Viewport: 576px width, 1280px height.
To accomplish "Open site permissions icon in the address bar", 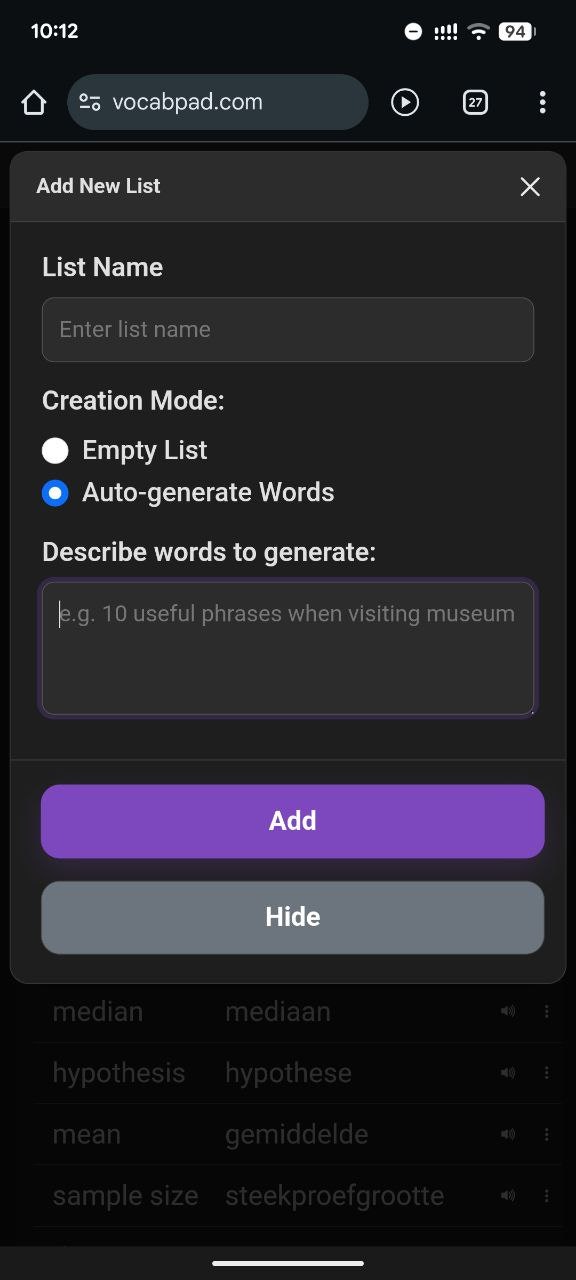I will pyautogui.click(x=89, y=102).
